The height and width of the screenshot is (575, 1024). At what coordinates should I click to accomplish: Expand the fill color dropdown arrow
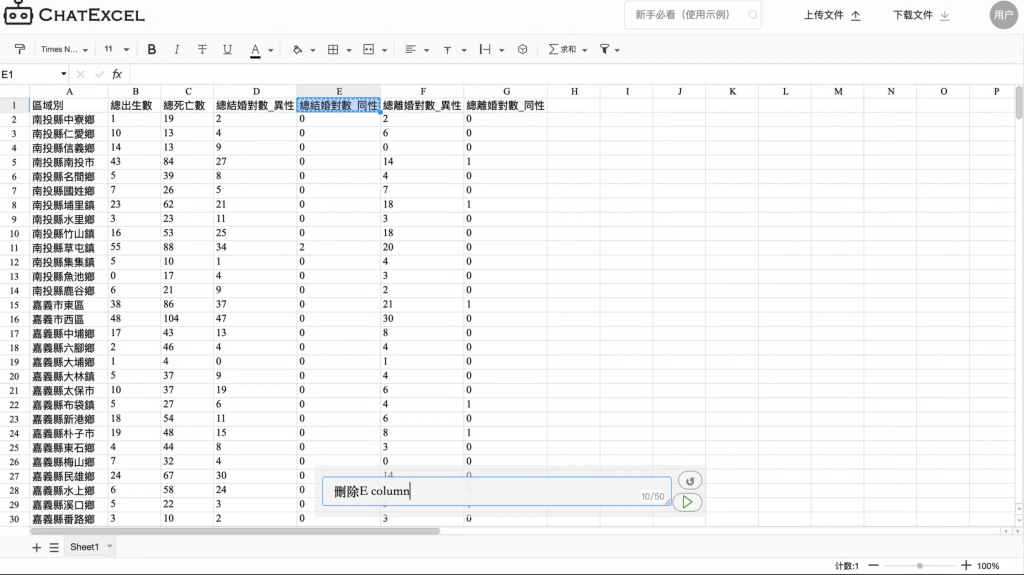313,50
